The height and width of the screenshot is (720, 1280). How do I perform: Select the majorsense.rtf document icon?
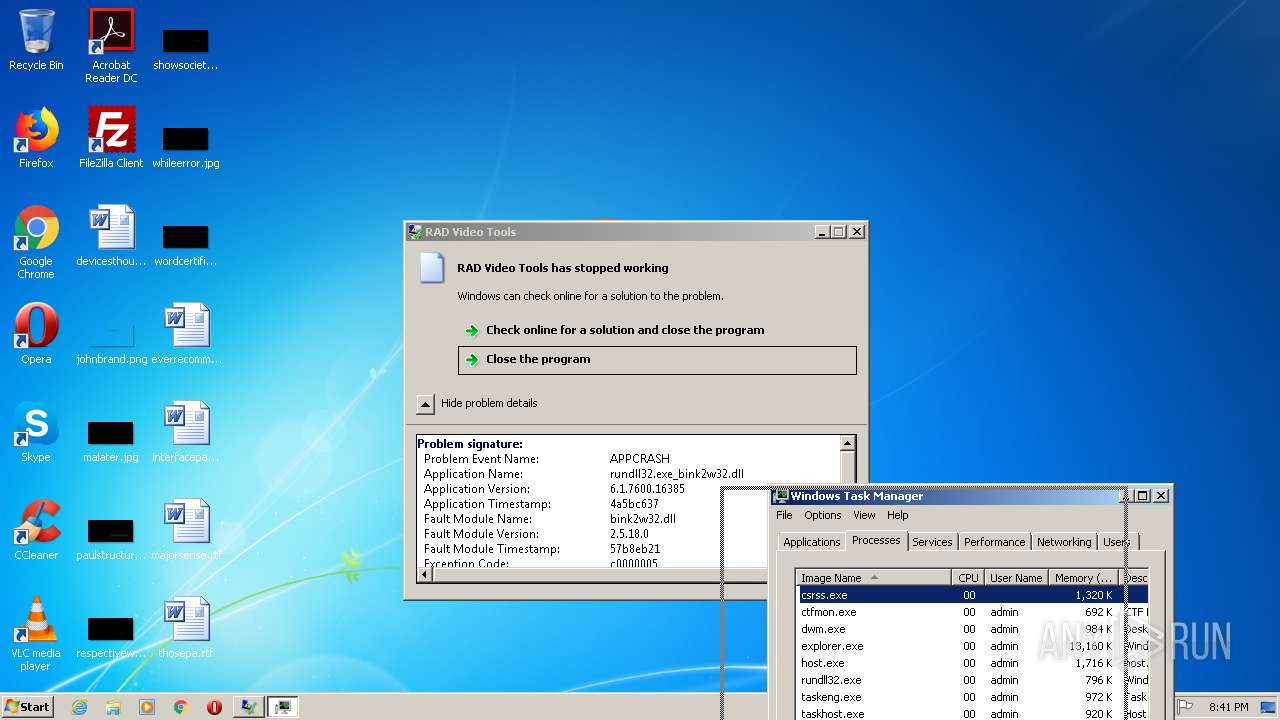(x=186, y=530)
